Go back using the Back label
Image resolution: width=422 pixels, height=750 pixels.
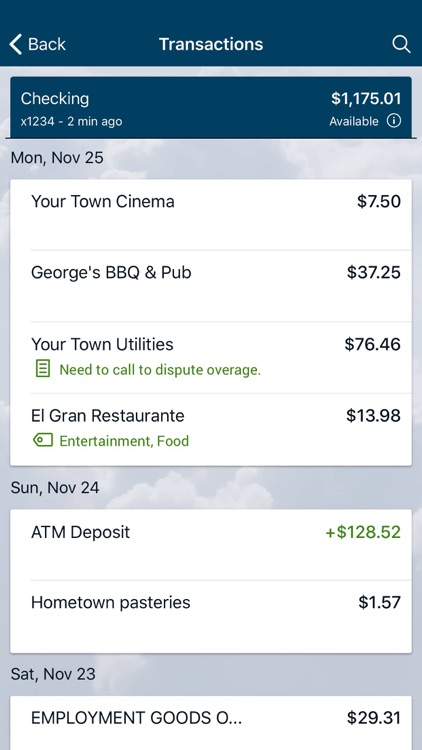47,44
